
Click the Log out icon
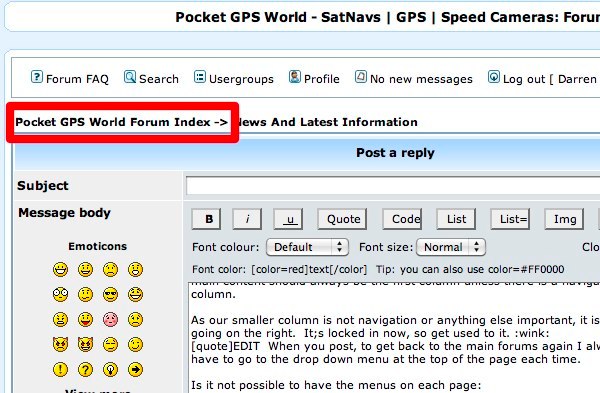[494, 77]
